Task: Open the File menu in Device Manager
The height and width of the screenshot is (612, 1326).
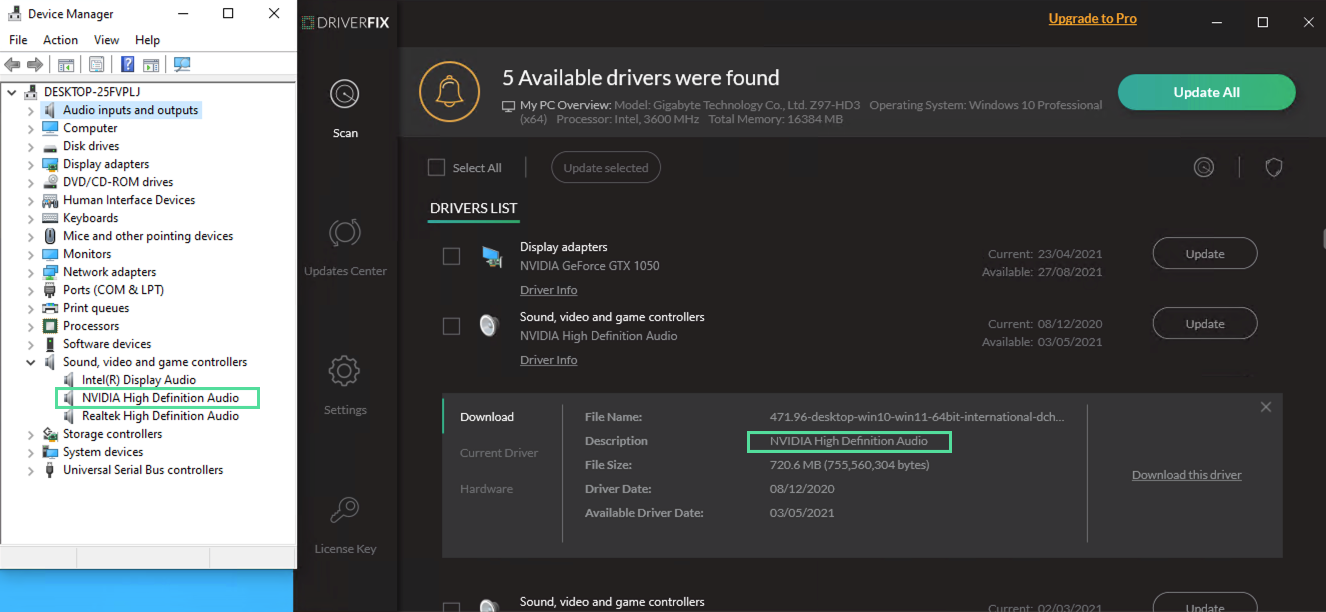Action: tap(18, 40)
